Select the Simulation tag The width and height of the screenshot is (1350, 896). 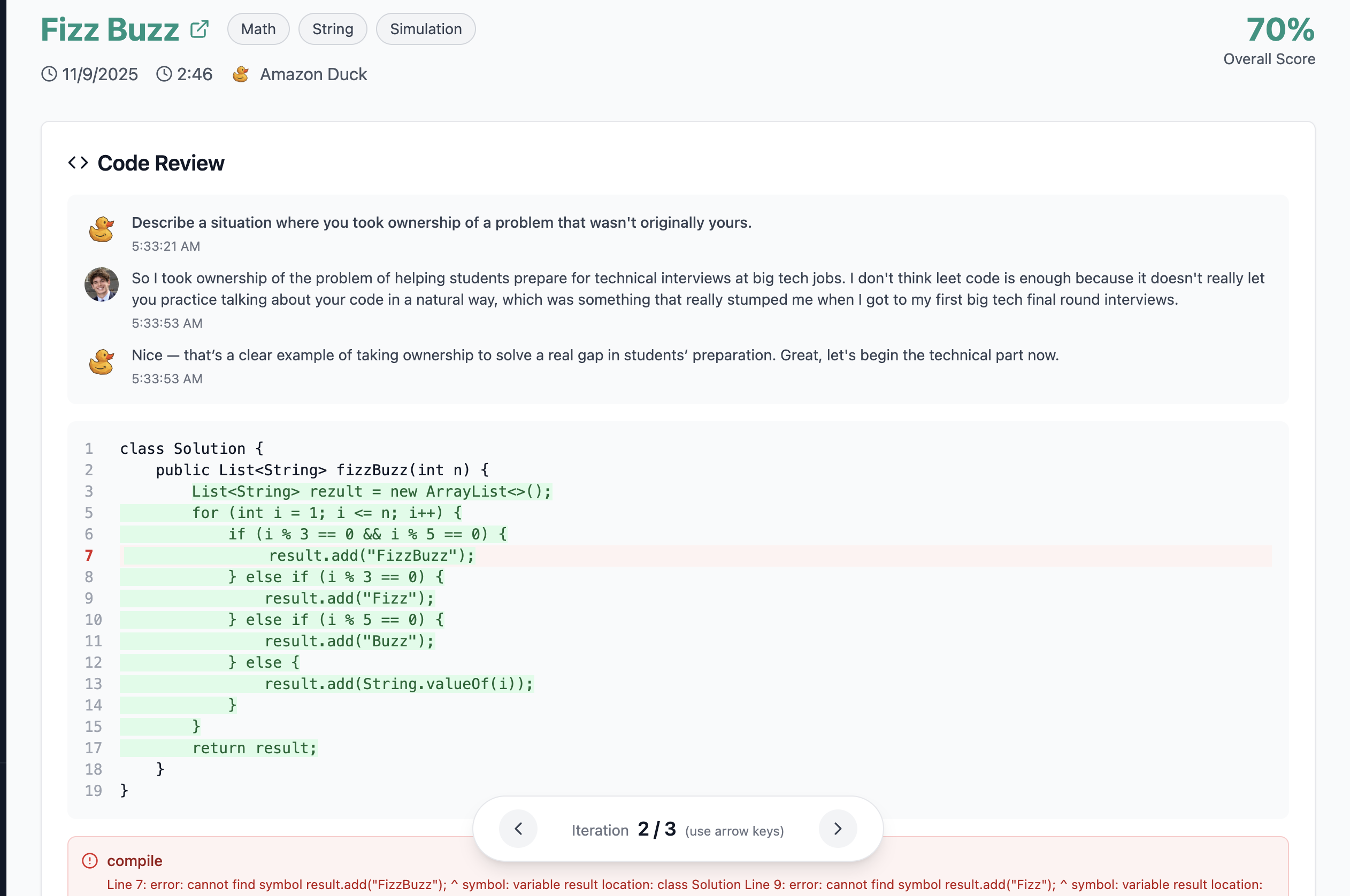click(426, 29)
